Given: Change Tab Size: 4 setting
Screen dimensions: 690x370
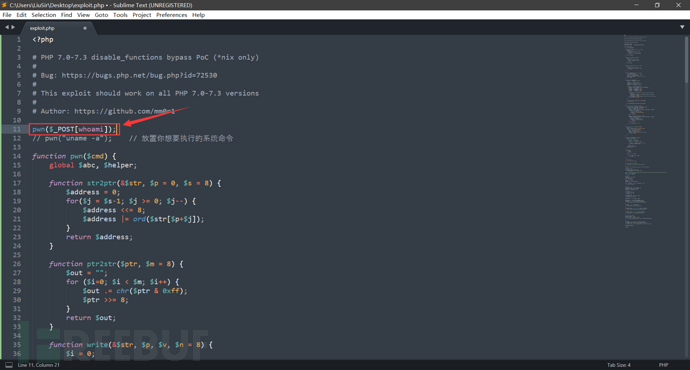Looking at the screenshot, I should (x=619, y=365).
